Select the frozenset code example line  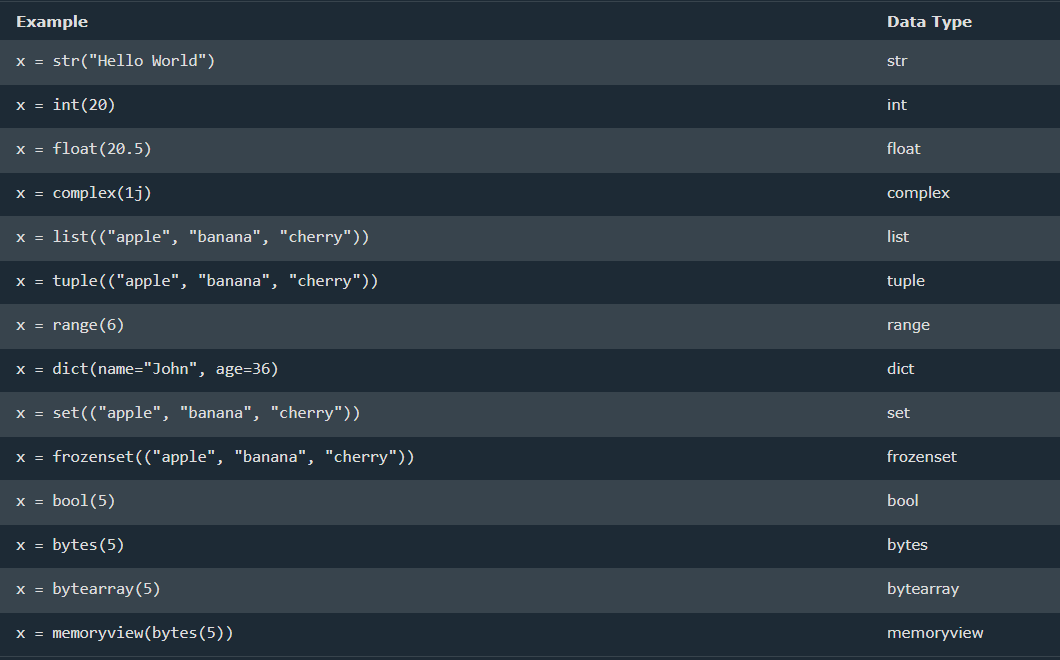click(x=215, y=457)
